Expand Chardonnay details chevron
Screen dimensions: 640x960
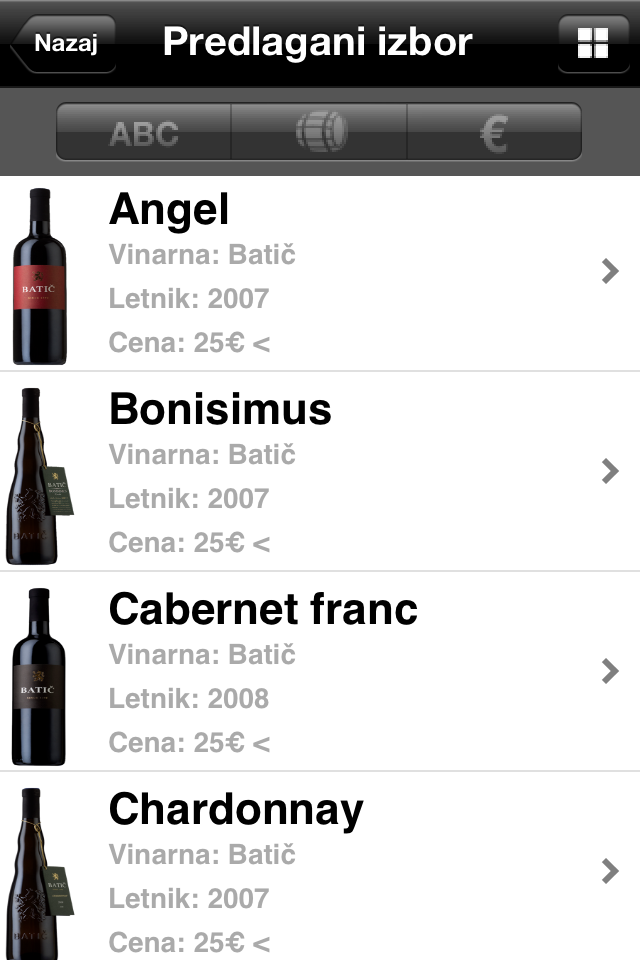pyautogui.click(x=610, y=871)
